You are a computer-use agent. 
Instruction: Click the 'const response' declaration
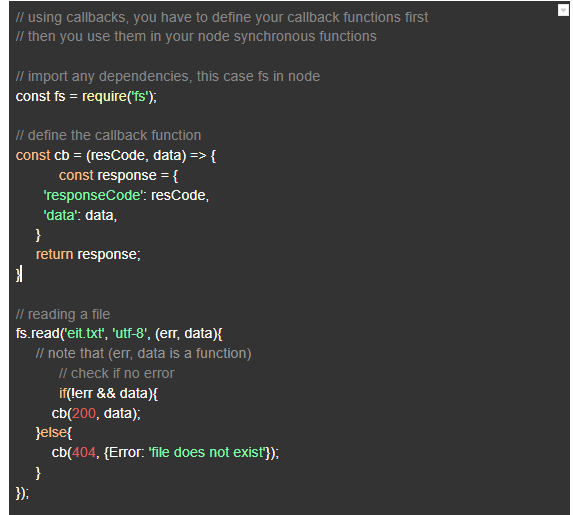pos(118,175)
